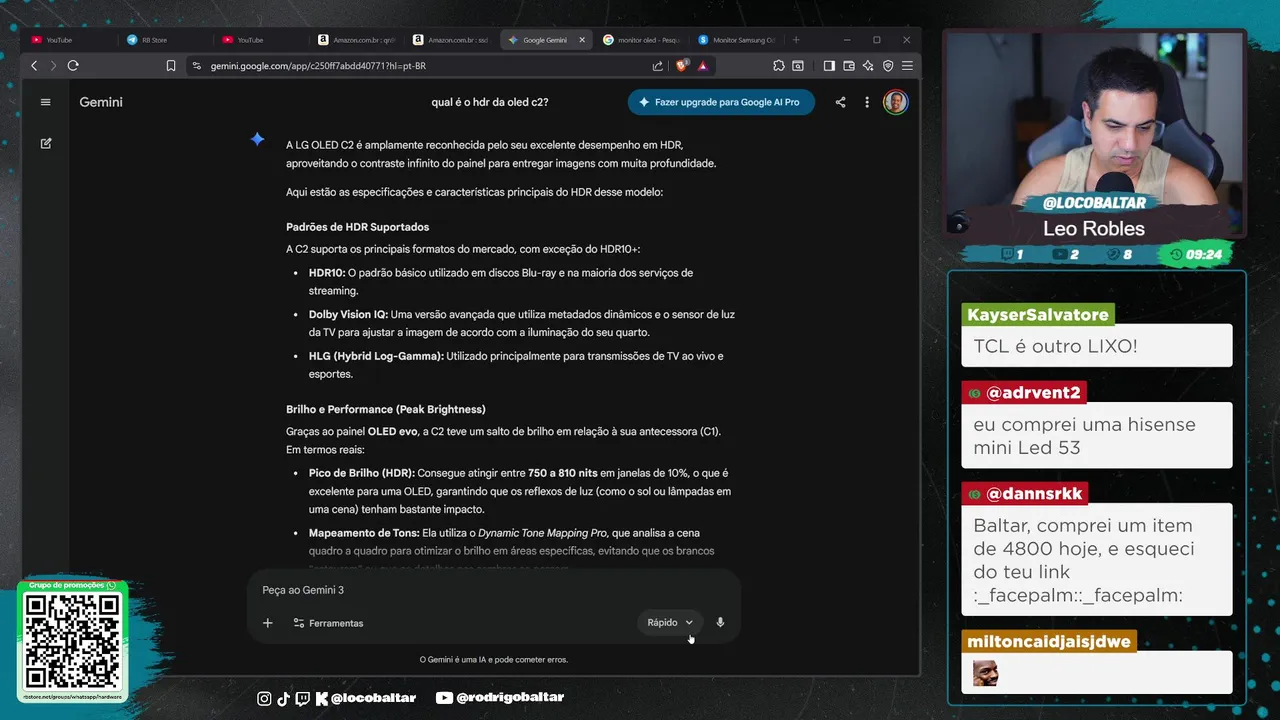
Task: Click the emoji image in miltoncaidjaisjdwe message
Action: [985, 673]
